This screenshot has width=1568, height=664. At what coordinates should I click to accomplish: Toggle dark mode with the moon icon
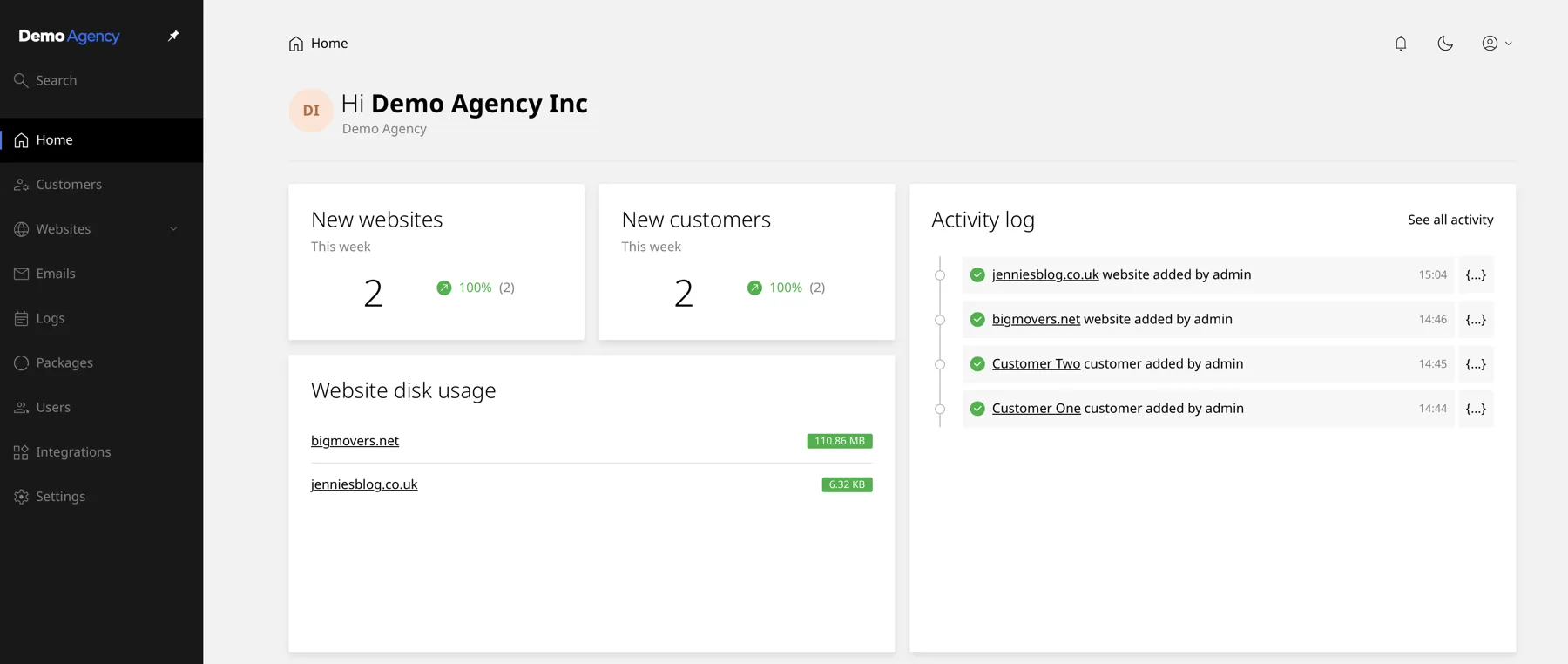[1445, 43]
